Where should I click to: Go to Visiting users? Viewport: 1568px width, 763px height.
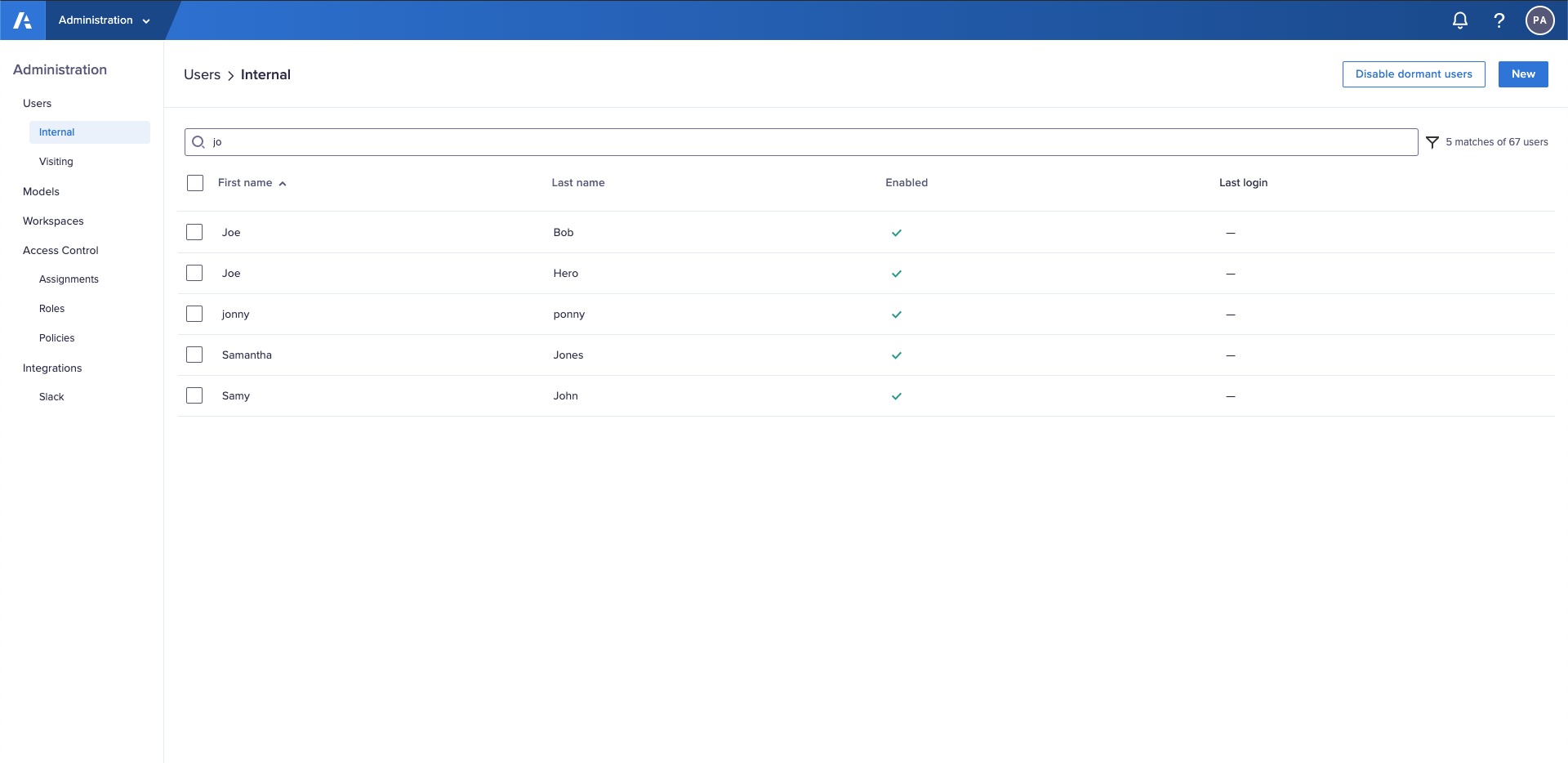coord(56,162)
